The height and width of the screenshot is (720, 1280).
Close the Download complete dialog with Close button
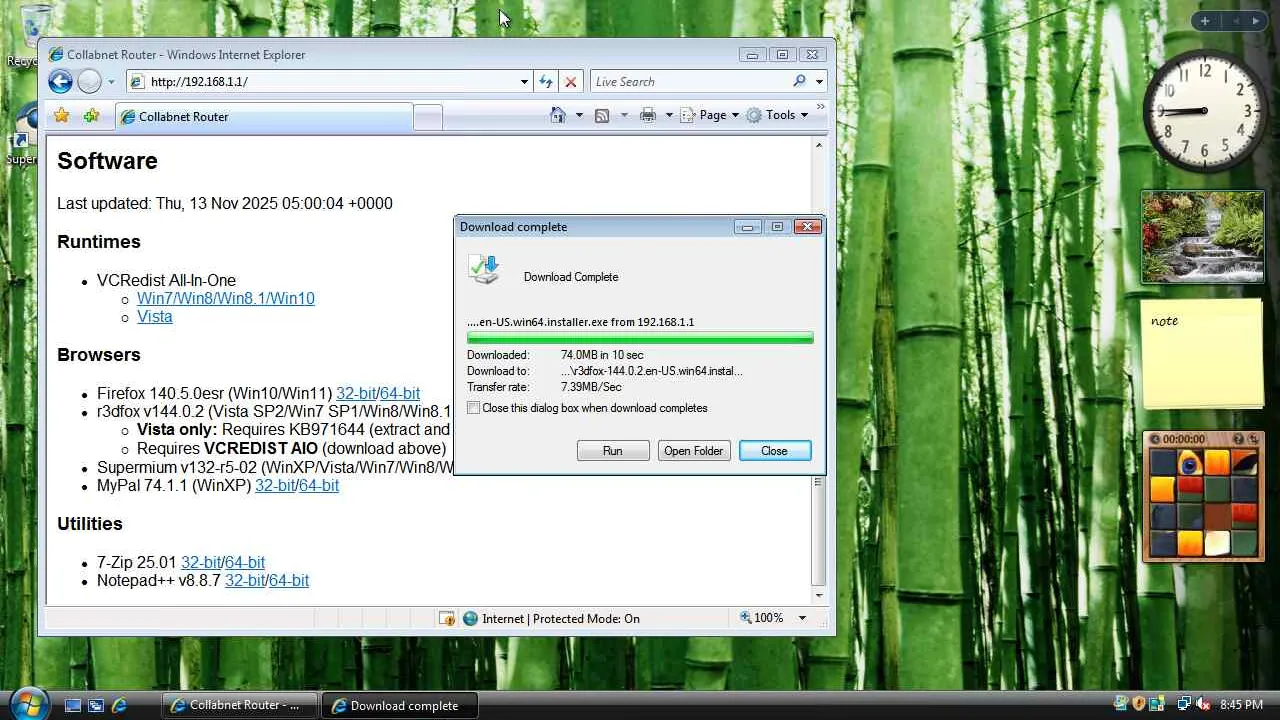point(775,451)
